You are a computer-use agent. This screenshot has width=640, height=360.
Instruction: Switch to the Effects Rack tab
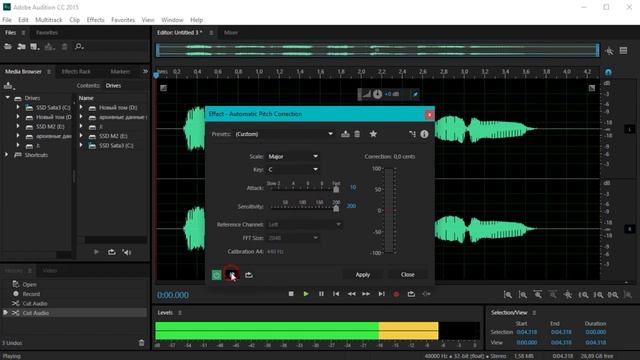tap(76, 71)
